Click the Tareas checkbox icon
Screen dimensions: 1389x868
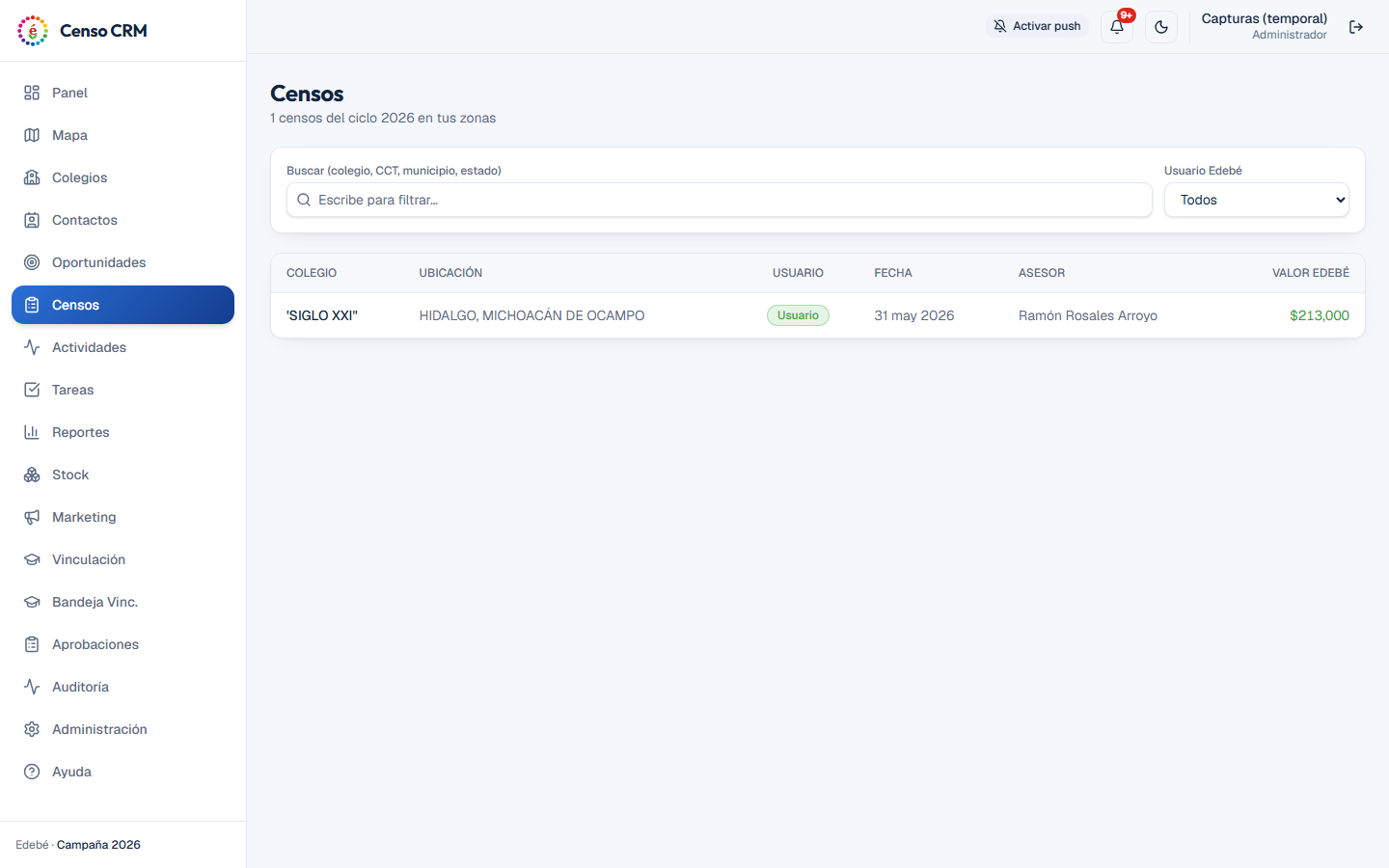tap(32, 390)
